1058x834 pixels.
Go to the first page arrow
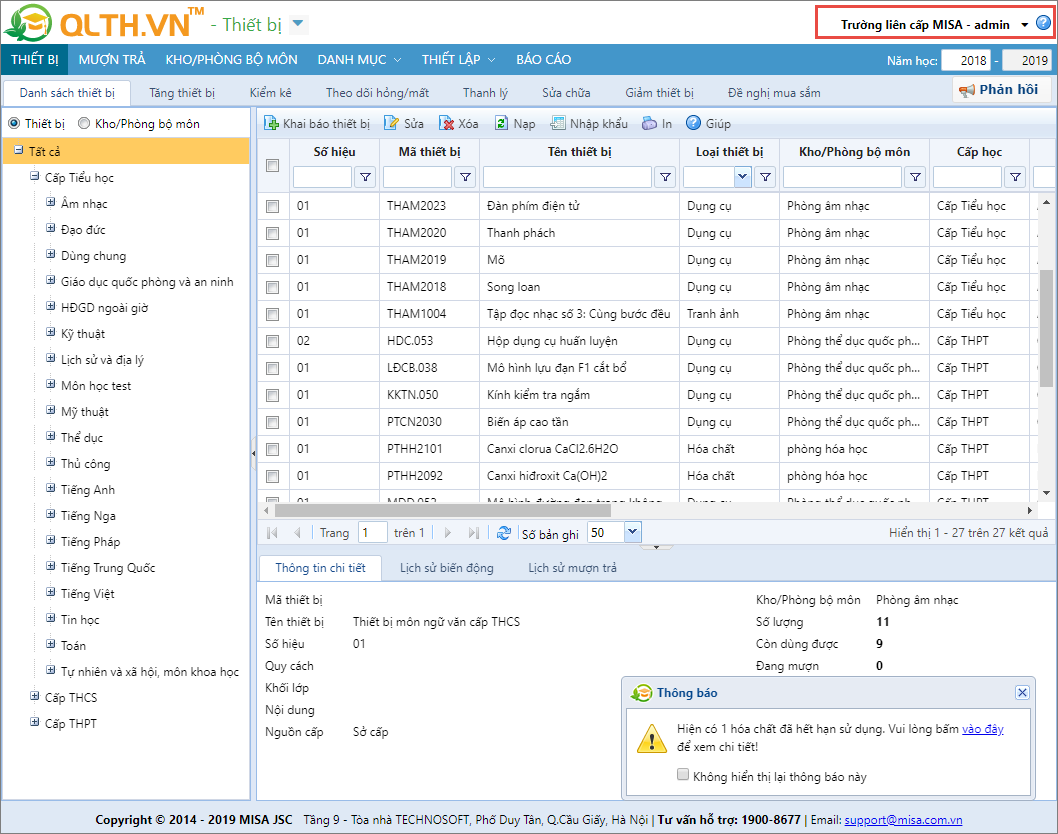click(272, 533)
